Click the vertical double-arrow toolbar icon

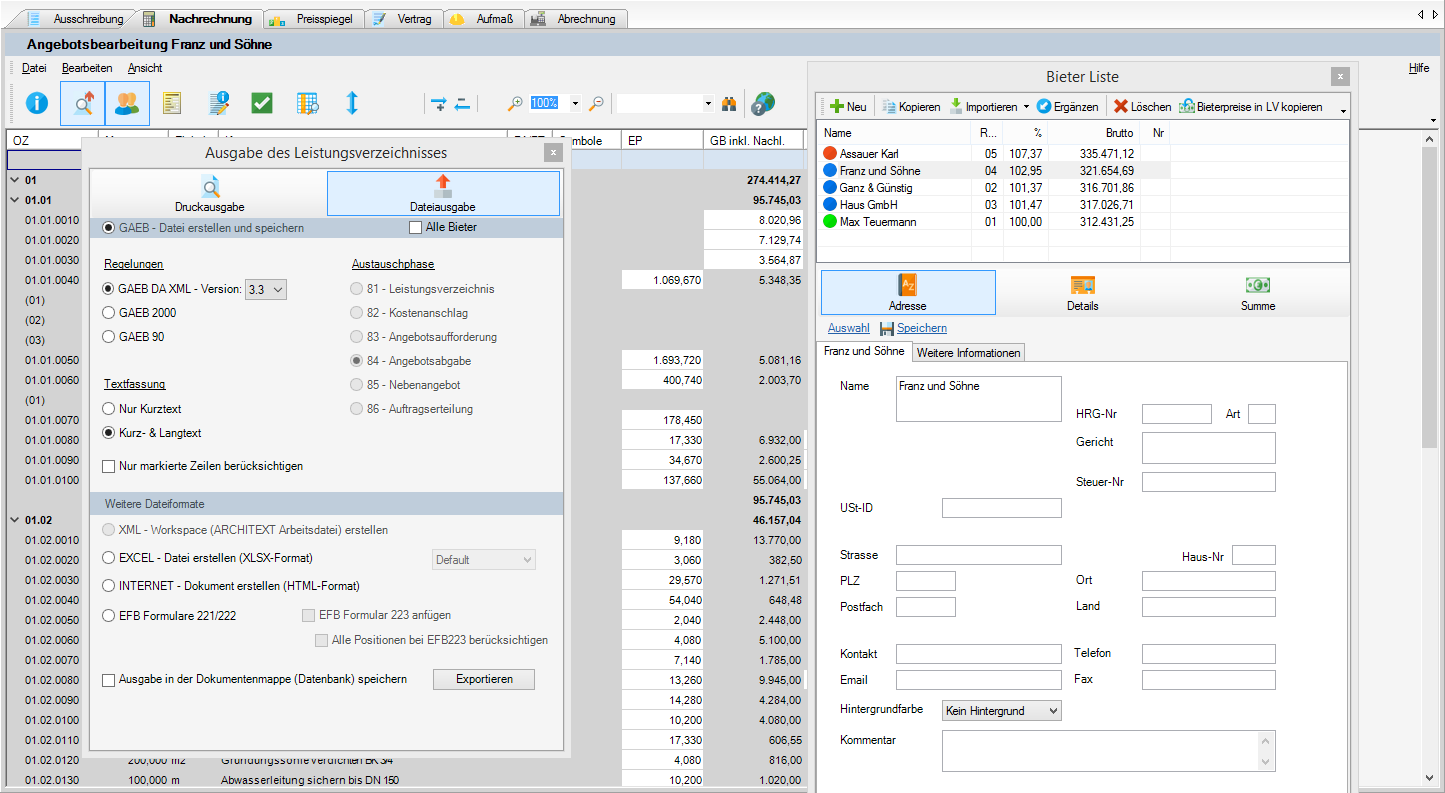[x=352, y=103]
